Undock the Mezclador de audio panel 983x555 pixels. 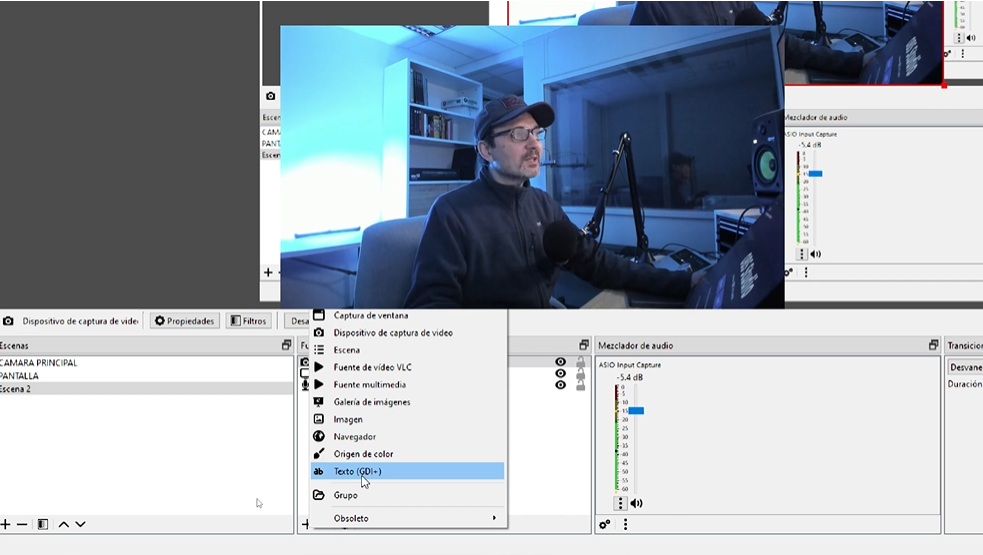click(x=933, y=345)
